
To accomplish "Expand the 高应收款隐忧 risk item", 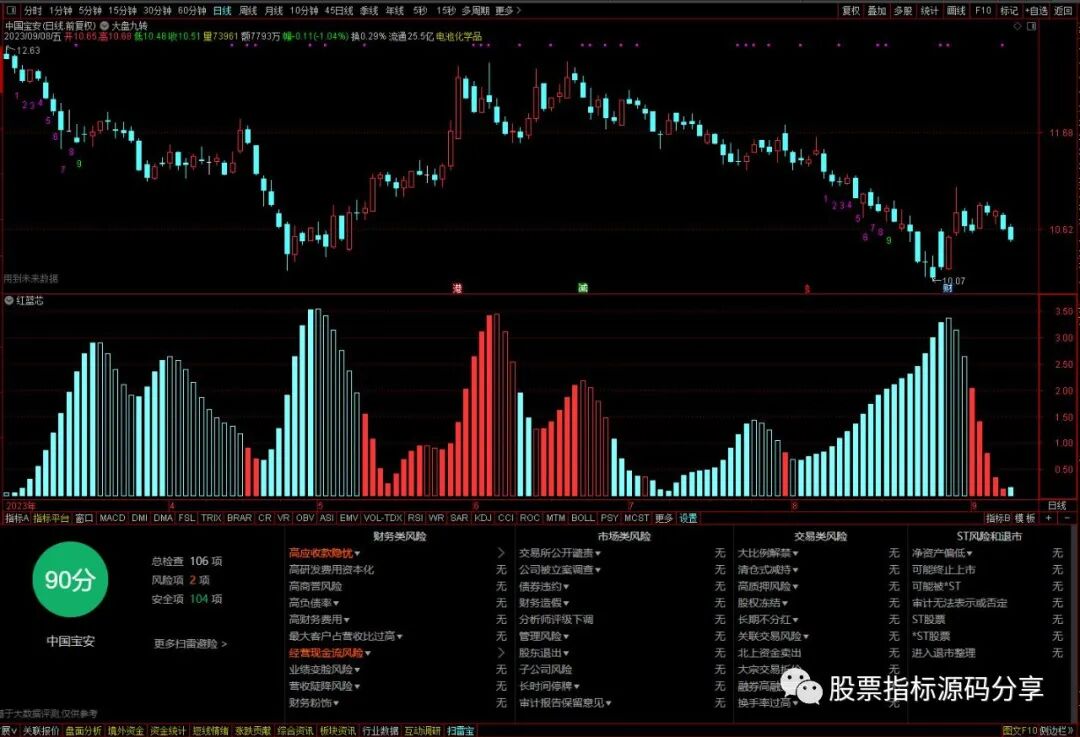I will (324, 553).
